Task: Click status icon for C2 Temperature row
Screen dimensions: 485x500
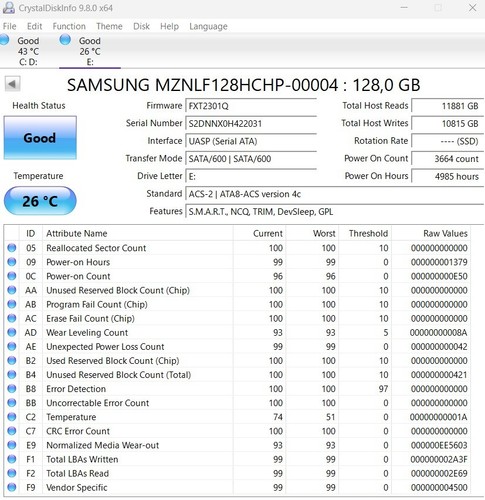Action: (12, 417)
